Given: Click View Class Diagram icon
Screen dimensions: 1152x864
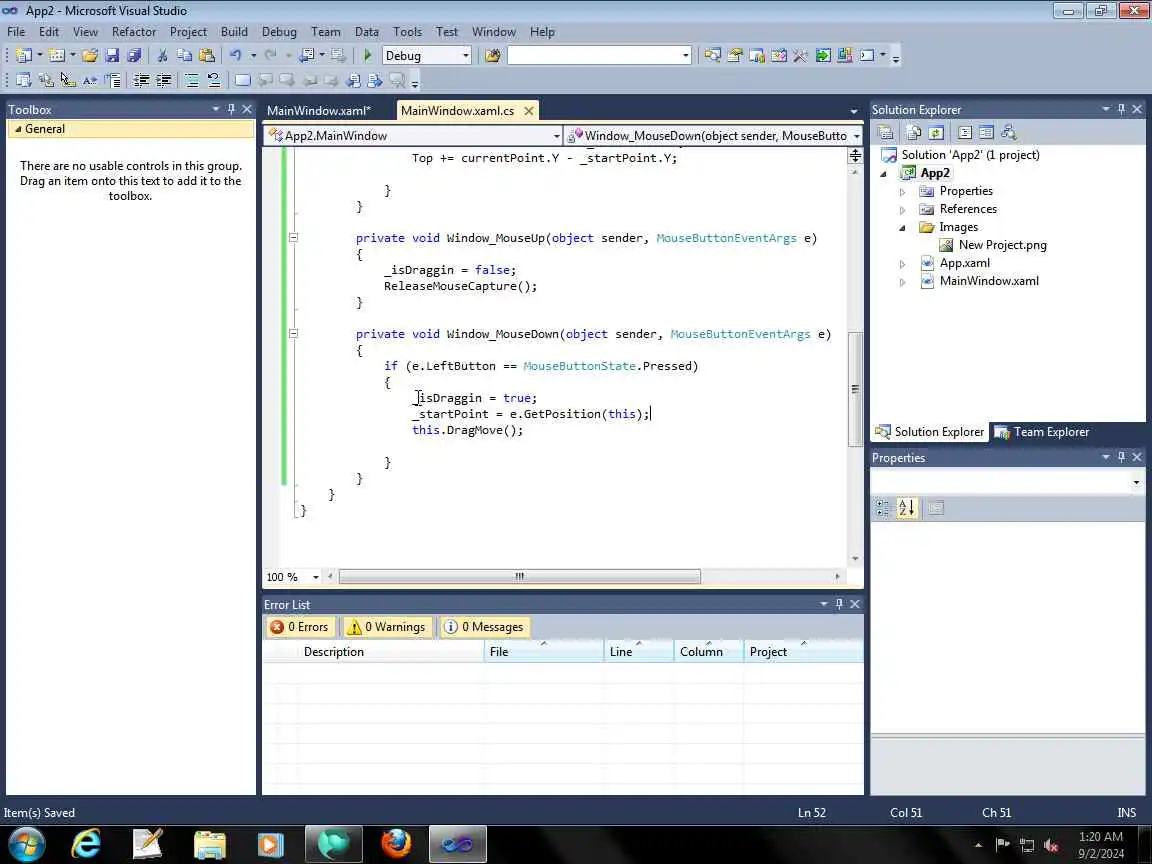Looking at the screenshot, I should [1009, 132].
